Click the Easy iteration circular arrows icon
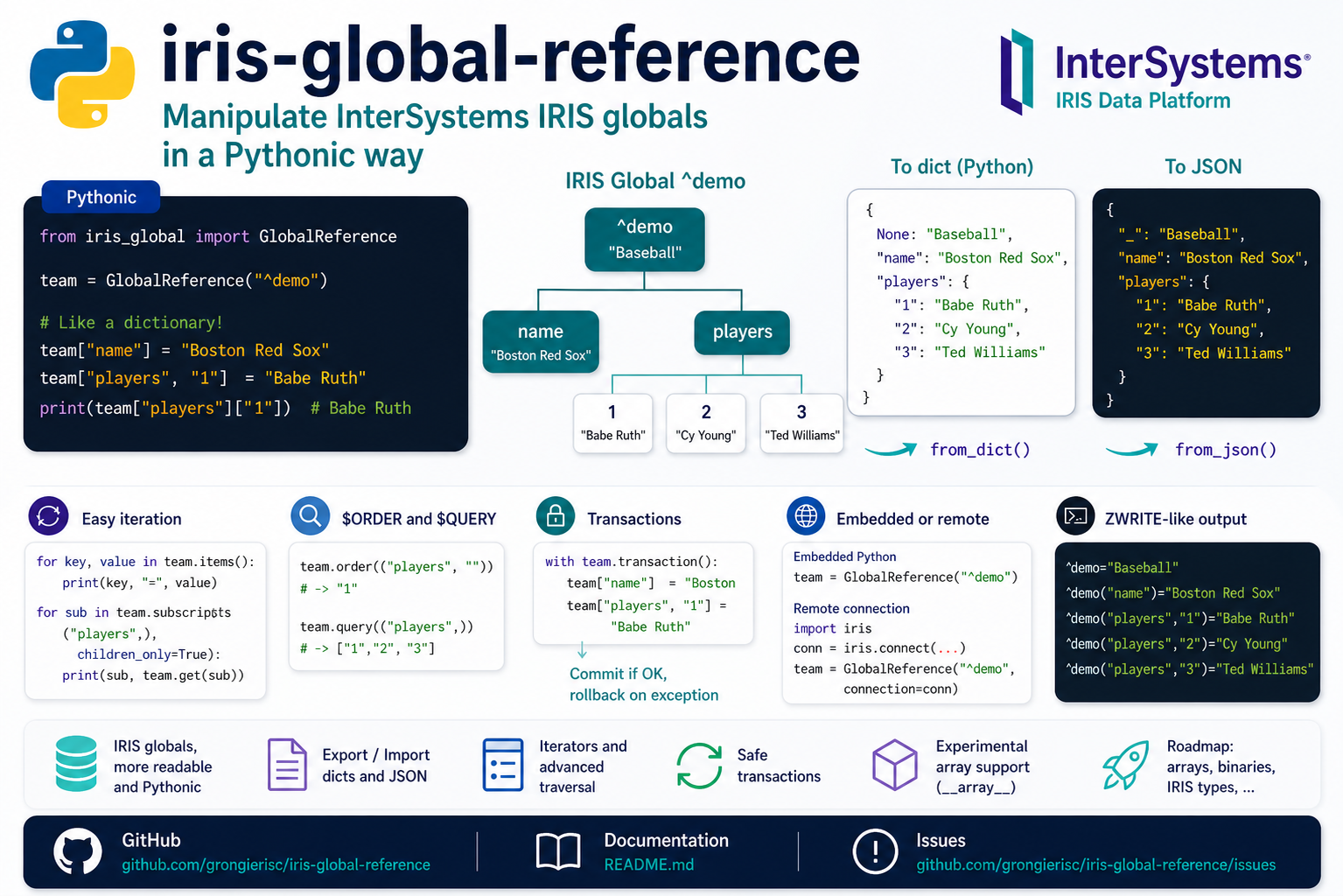 [x=48, y=516]
